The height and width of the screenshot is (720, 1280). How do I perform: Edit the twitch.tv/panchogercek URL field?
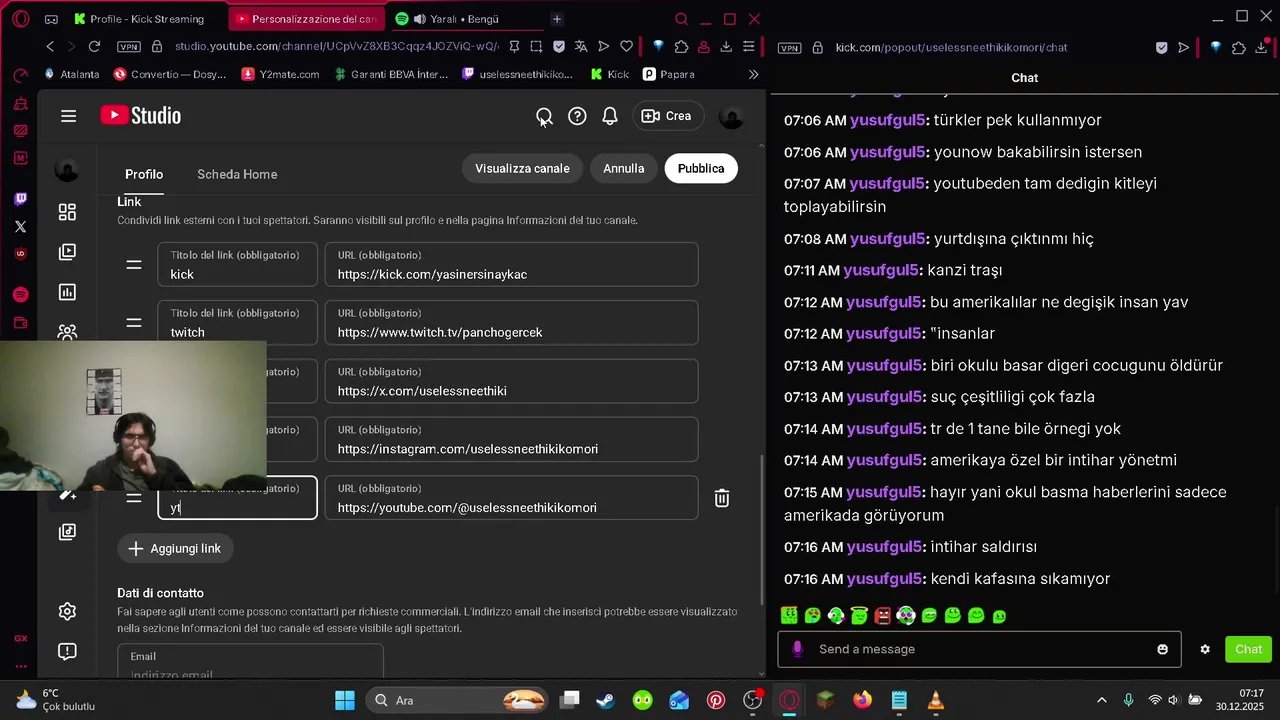[511, 323]
